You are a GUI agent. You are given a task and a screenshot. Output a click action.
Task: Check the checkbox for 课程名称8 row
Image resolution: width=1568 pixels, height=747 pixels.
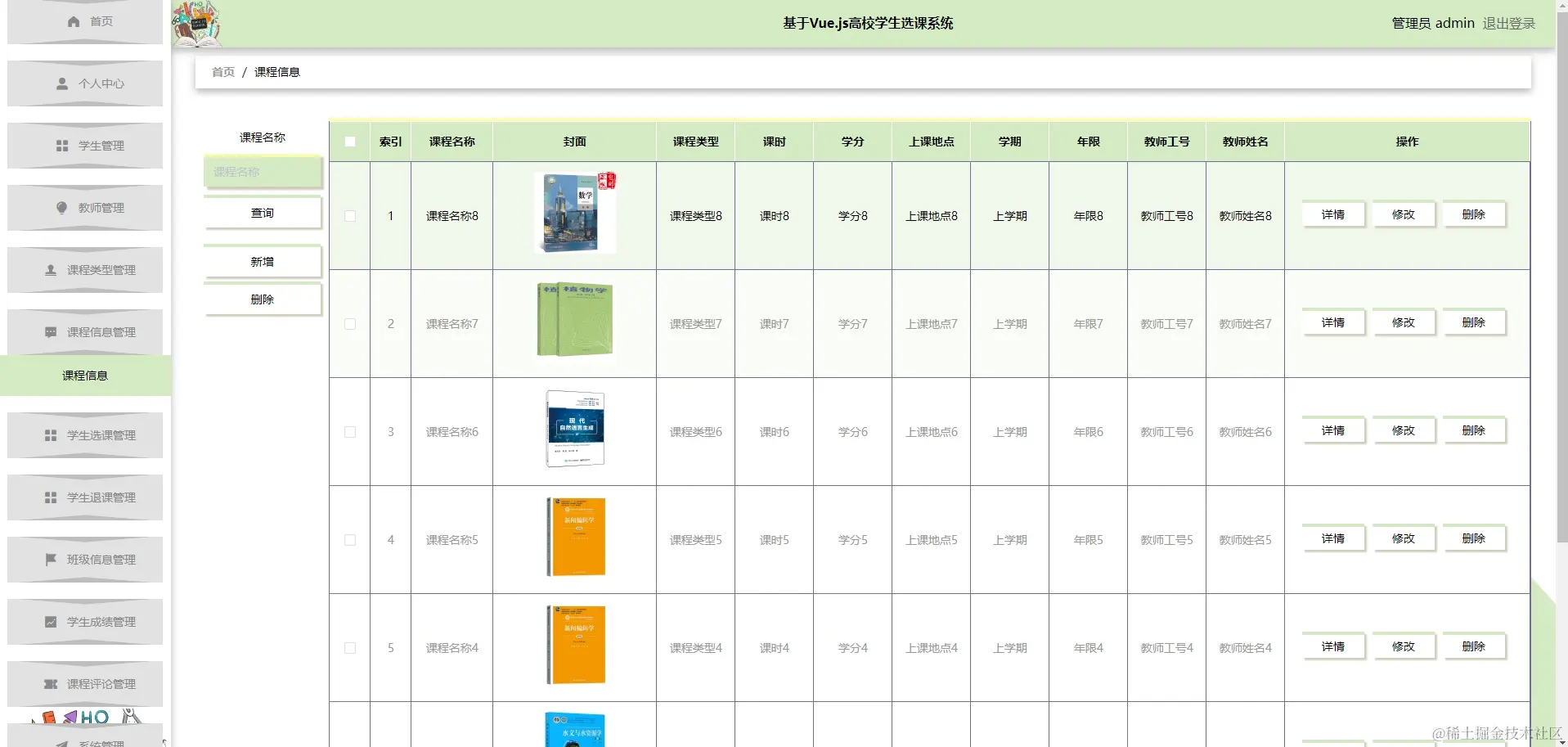point(350,215)
